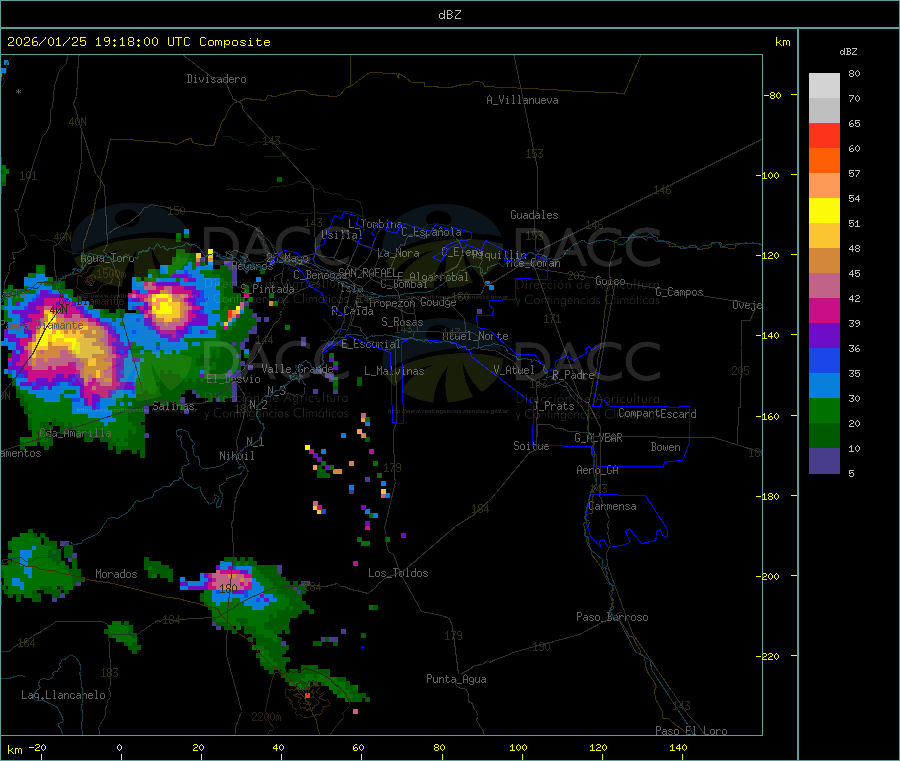Click the Paso_El_Loro label at the bottom right

pos(691,731)
